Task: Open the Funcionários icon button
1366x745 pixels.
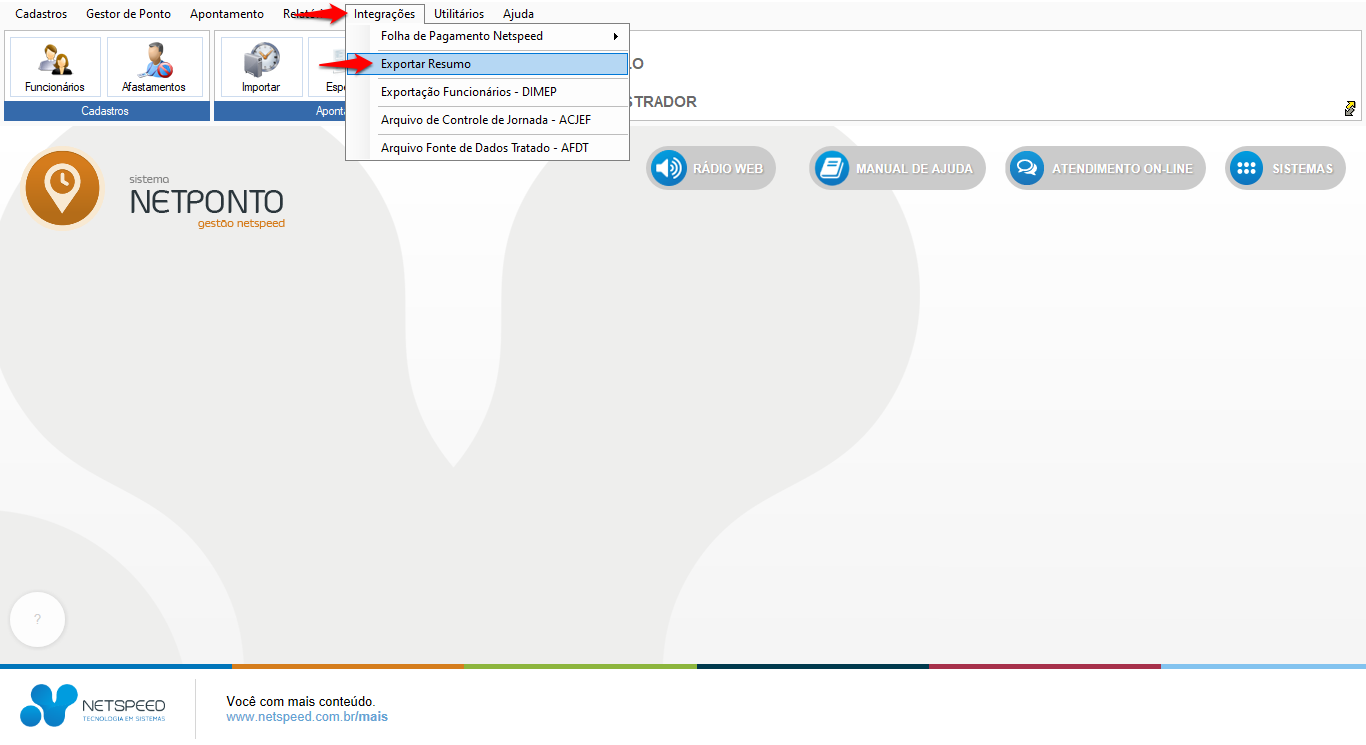Action: pos(55,67)
